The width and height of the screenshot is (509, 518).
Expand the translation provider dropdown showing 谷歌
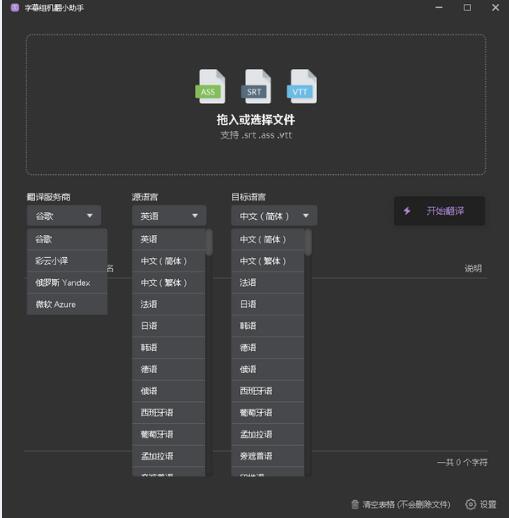click(x=64, y=216)
